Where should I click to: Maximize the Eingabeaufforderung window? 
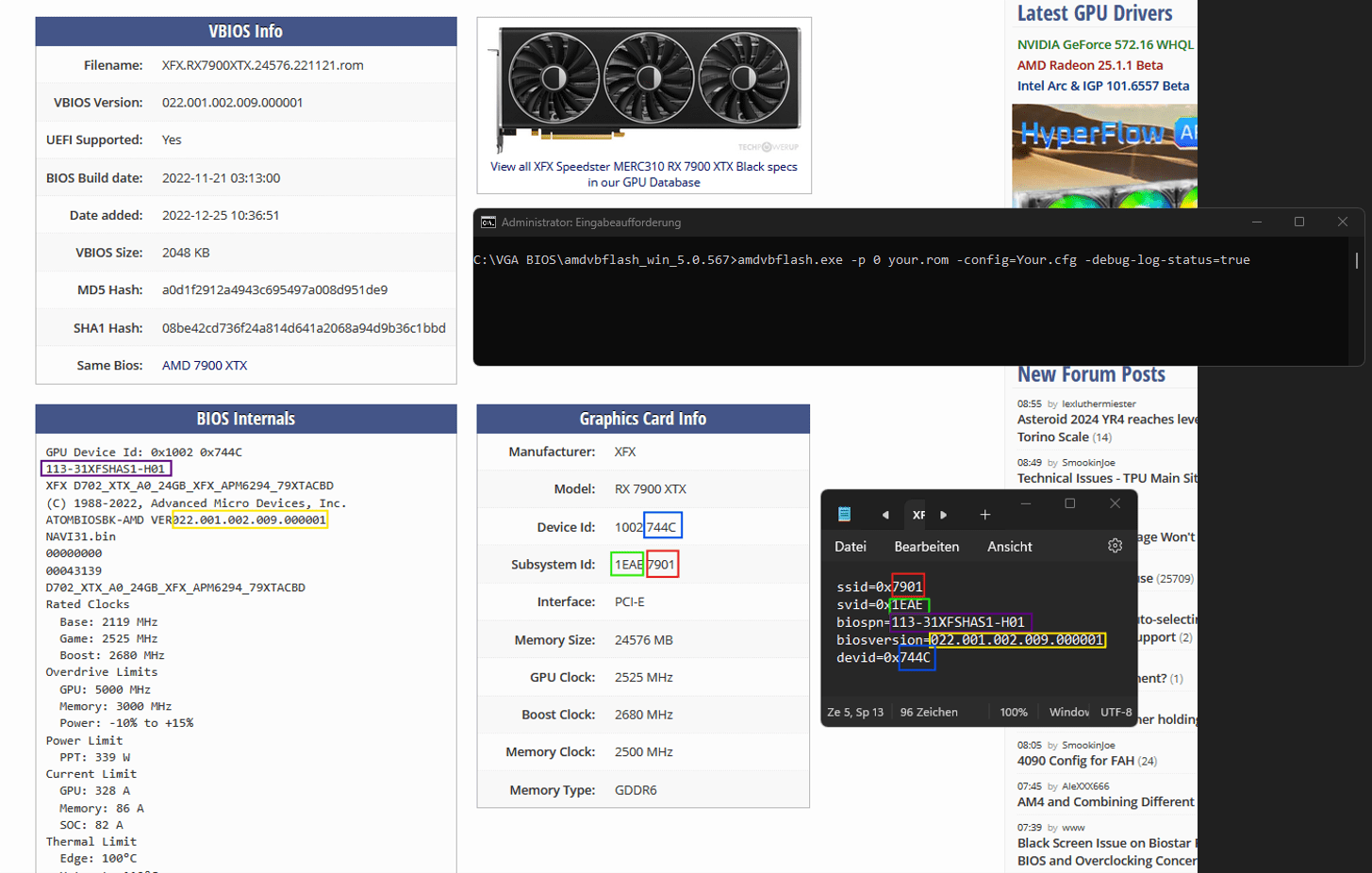click(x=1299, y=222)
